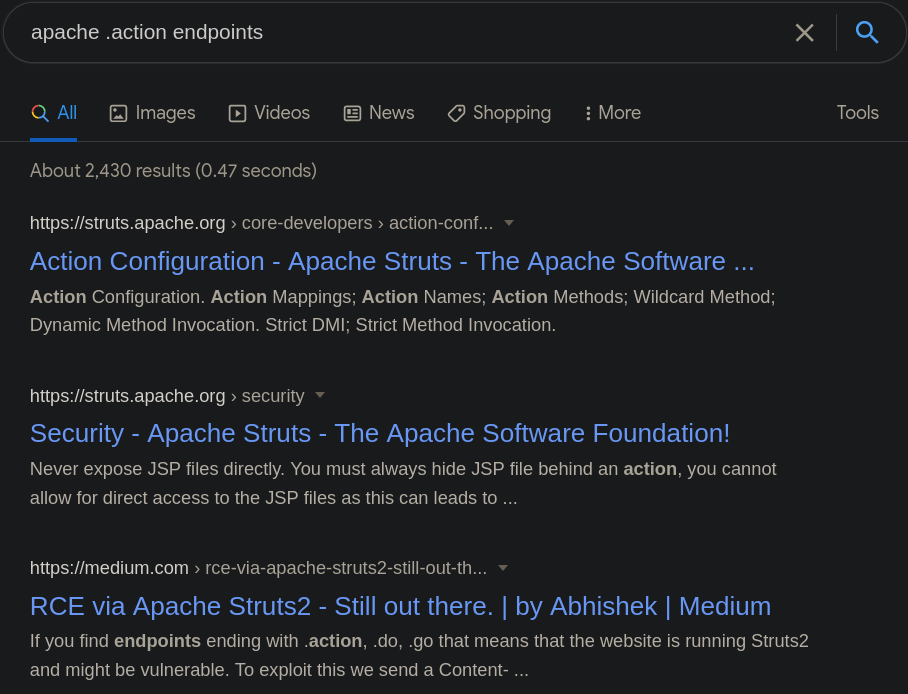Click the blue magnifying glass search button
The width and height of the screenshot is (908, 694).
(x=866, y=32)
